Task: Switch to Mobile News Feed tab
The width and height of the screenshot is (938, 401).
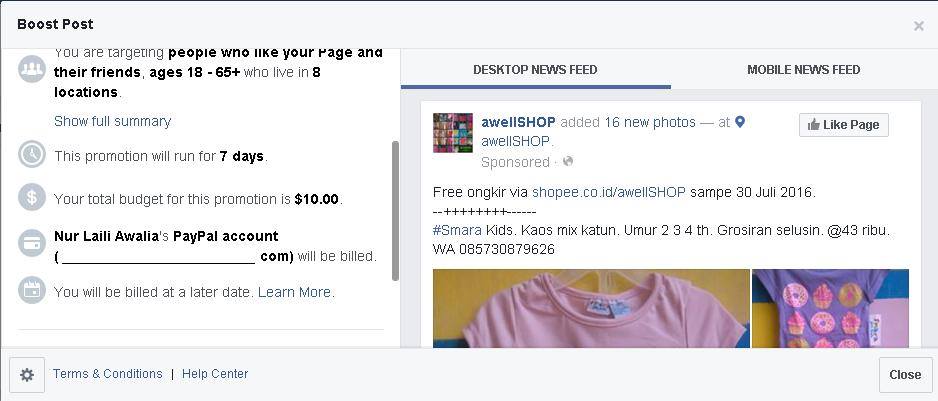Action: coord(803,70)
